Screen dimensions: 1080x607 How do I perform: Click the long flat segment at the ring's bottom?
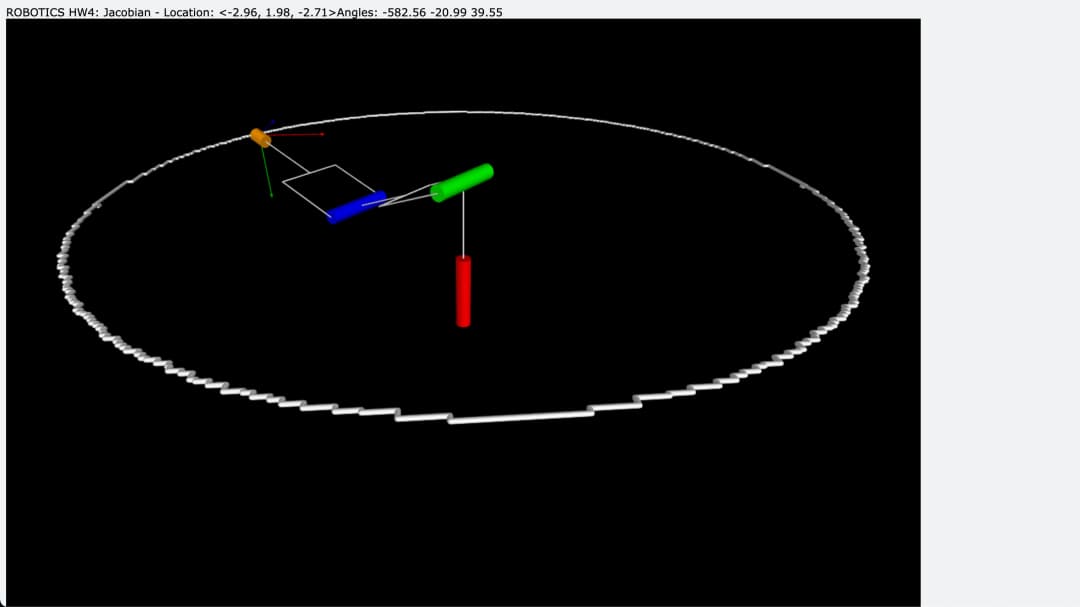click(520, 417)
